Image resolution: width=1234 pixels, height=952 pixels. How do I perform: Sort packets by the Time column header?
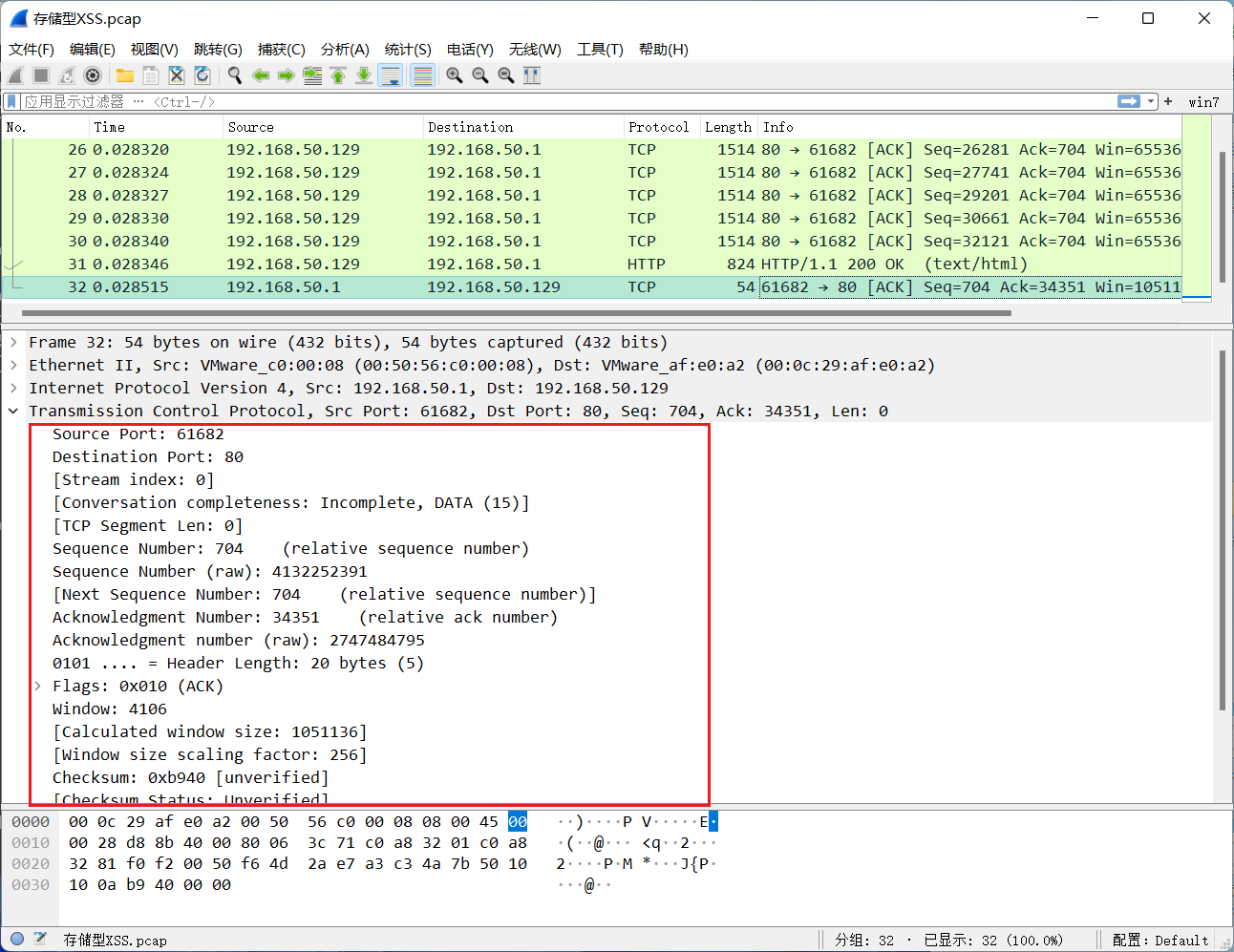(156, 127)
